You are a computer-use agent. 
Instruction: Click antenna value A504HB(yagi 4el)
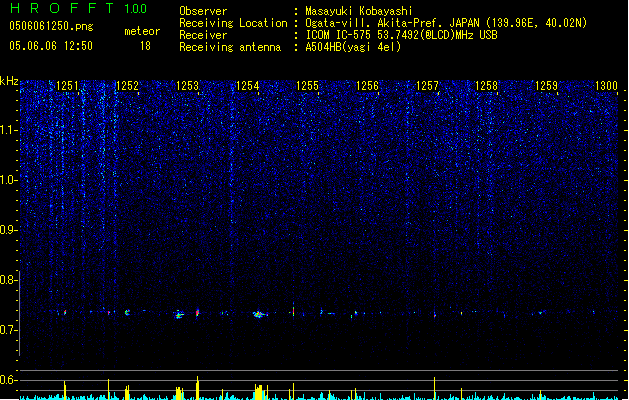coord(353,47)
